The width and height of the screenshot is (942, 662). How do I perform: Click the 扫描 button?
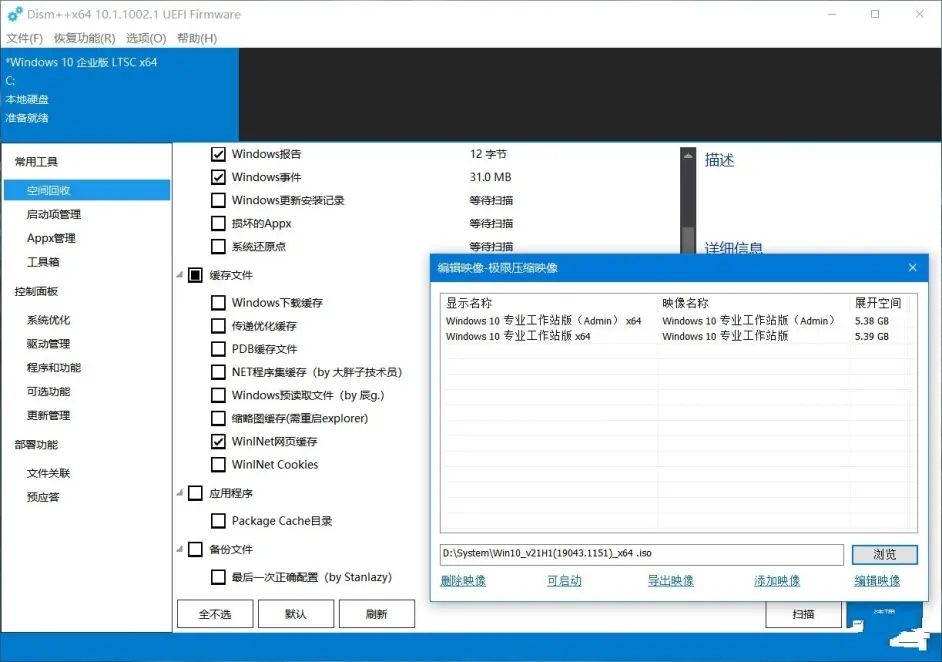[803, 614]
